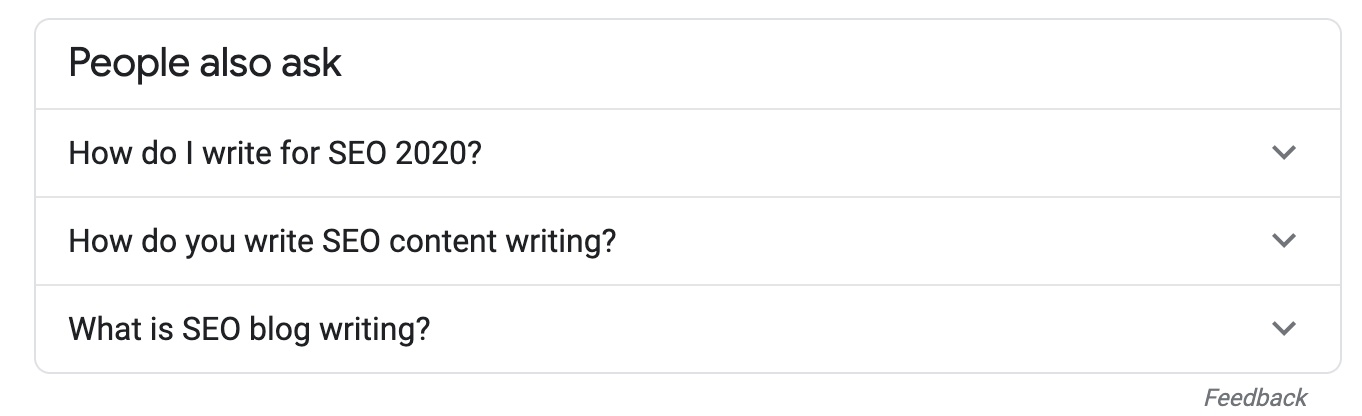Reveal answer for the SEO blog writing question
The image size is (1362, 416).
click(x=249, y=328)
